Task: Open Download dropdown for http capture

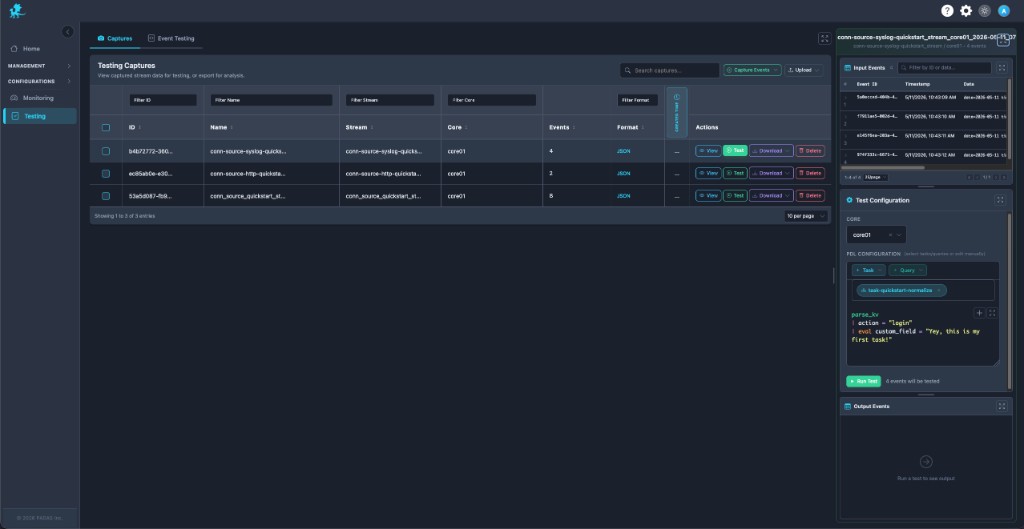Action: pyautogui.click(x=771, y=173)
